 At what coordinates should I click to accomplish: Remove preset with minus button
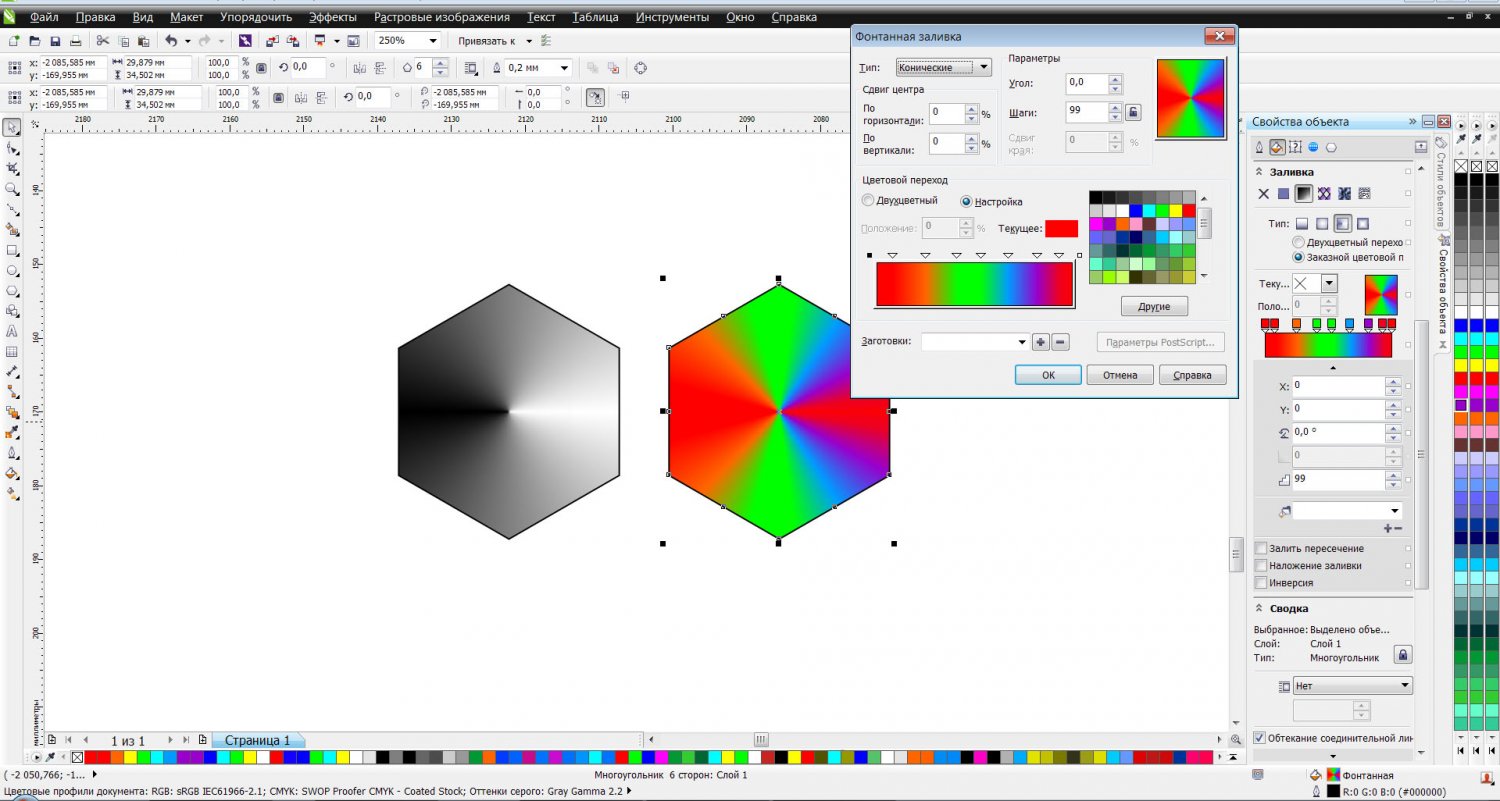coord(1061,342)
